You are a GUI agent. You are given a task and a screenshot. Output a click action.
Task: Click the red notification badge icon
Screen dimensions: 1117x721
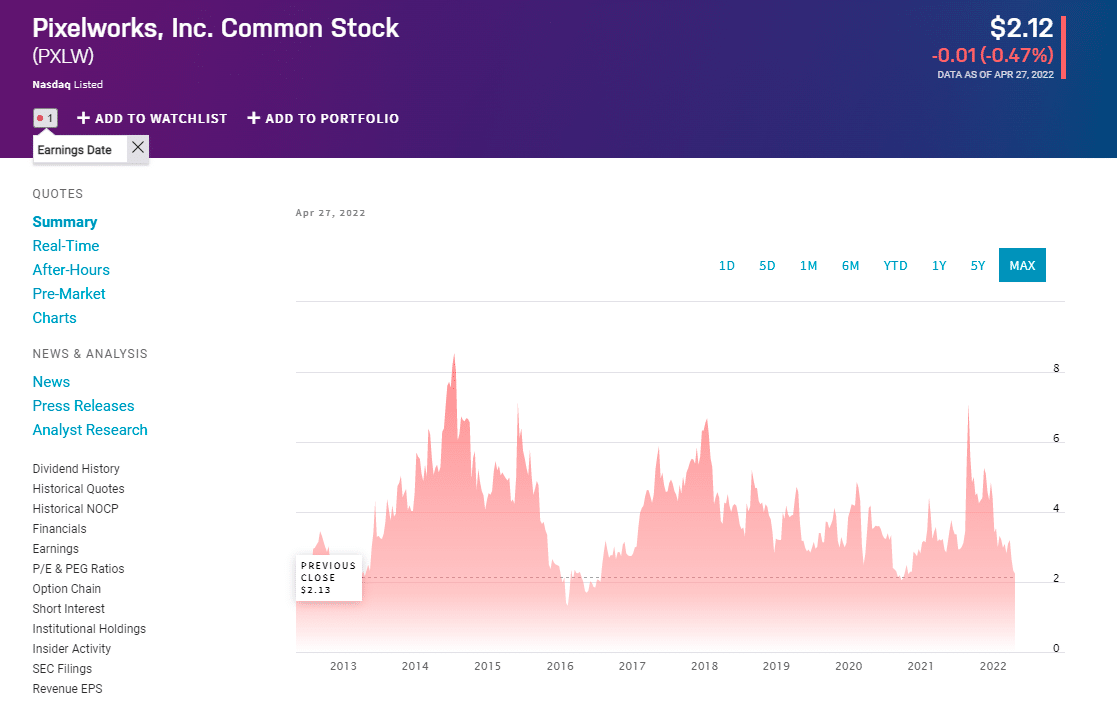click(x=45, y=118)
